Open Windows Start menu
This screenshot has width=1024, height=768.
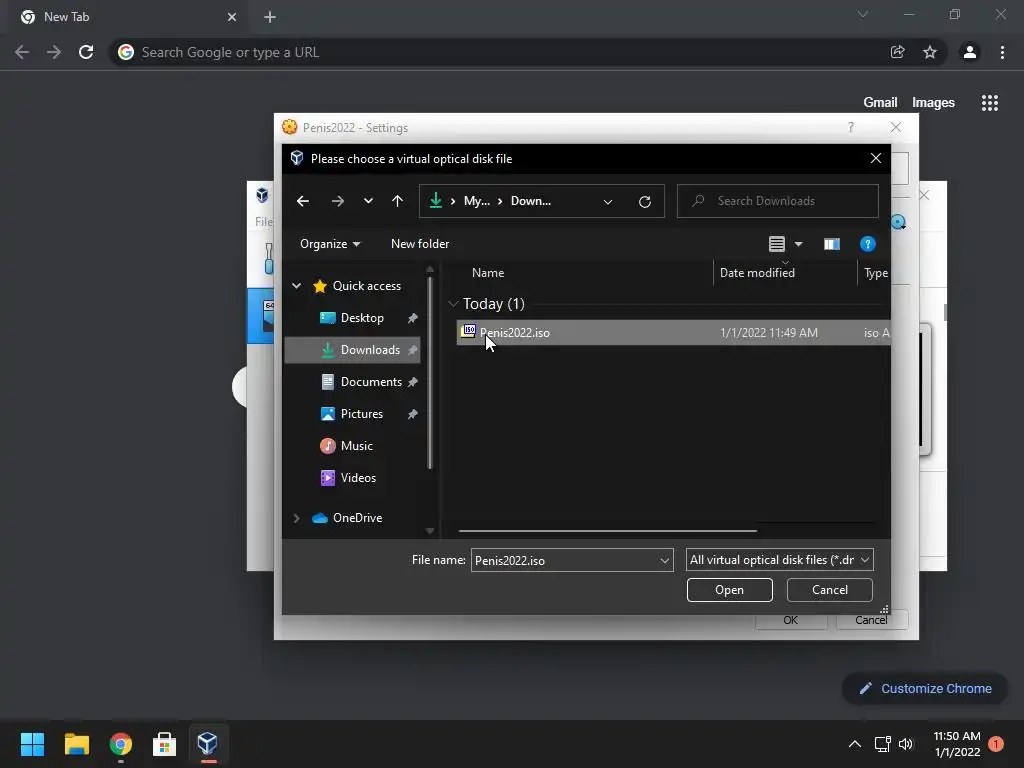coord(32,744)
